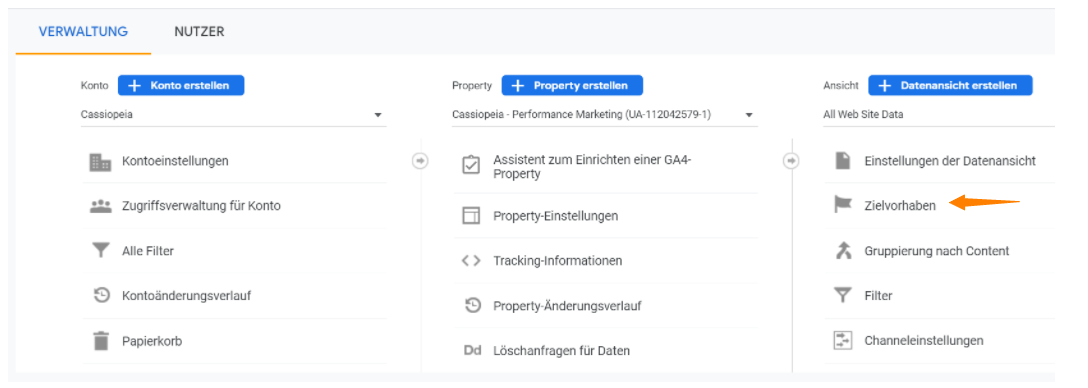The height and width of the screenshot is (388, 1088).
Task: Click the GA4 setup assistant clipboard icon
Action: 471,166
